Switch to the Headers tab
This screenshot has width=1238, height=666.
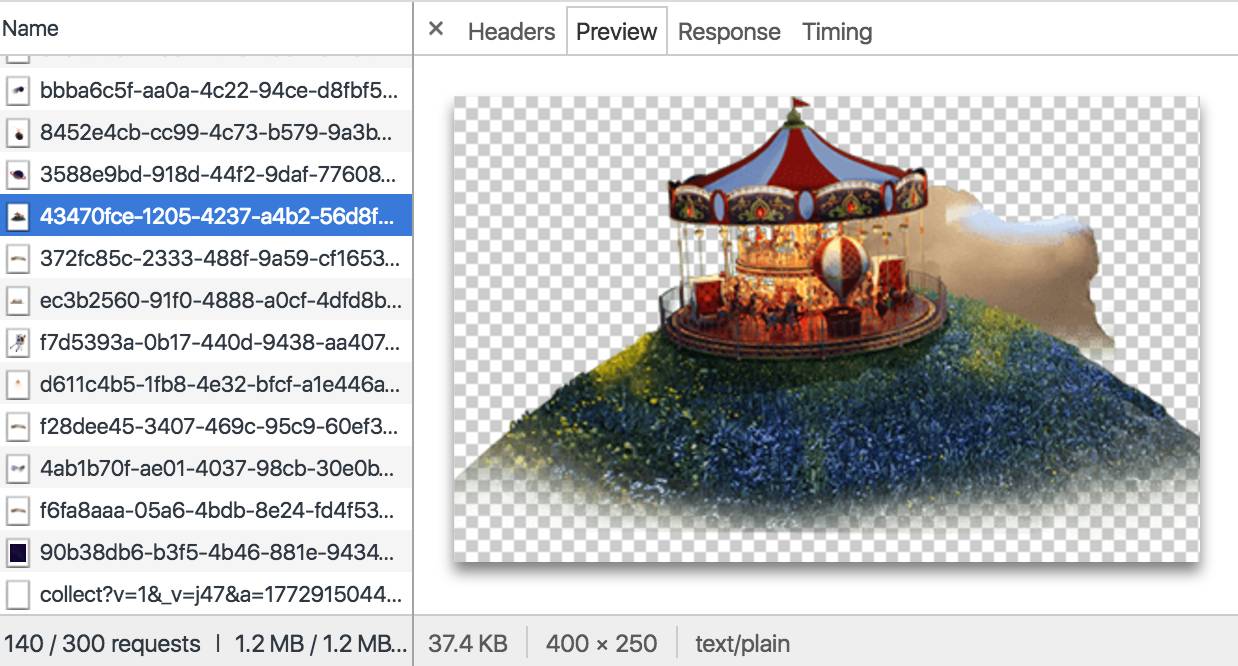pos(511,32)
